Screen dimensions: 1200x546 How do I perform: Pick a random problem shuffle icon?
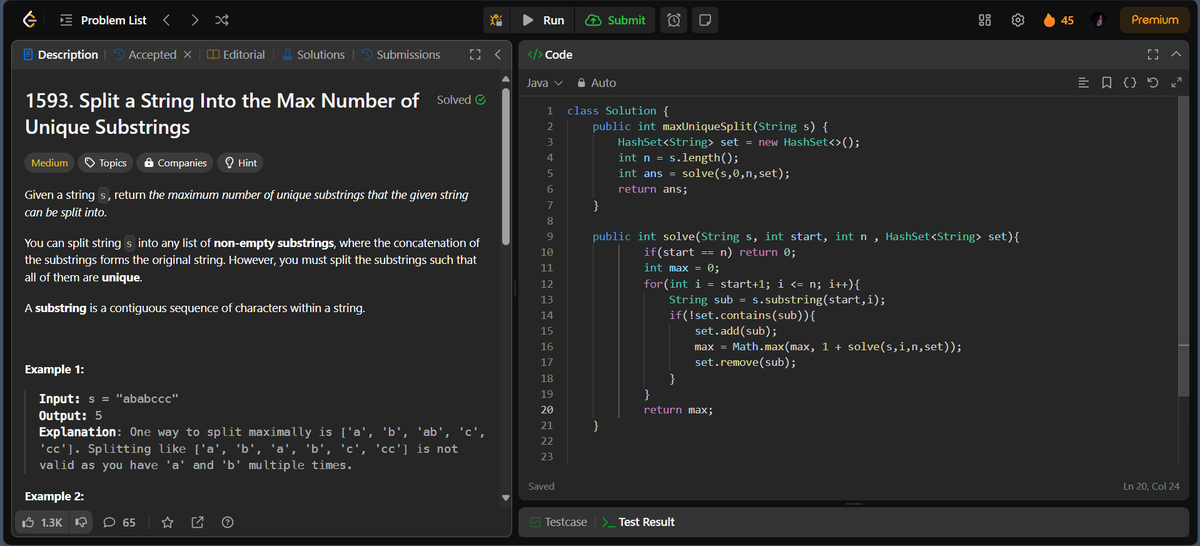[x=222, y=20]
